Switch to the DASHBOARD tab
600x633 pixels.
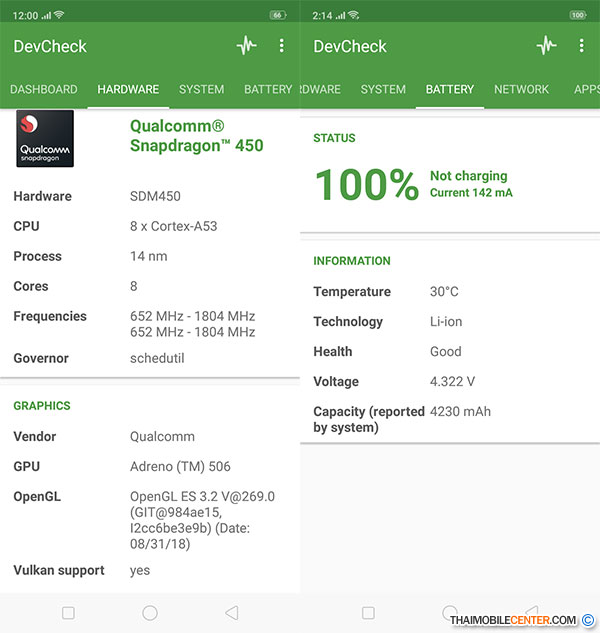coord(44,89)
